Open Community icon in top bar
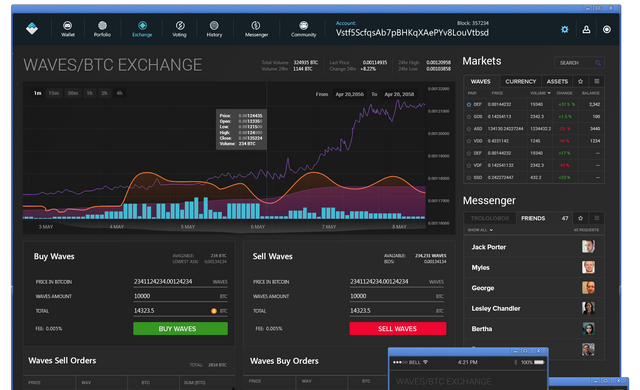This screenshot has height=390, width=640. click(x=303, y=29)
